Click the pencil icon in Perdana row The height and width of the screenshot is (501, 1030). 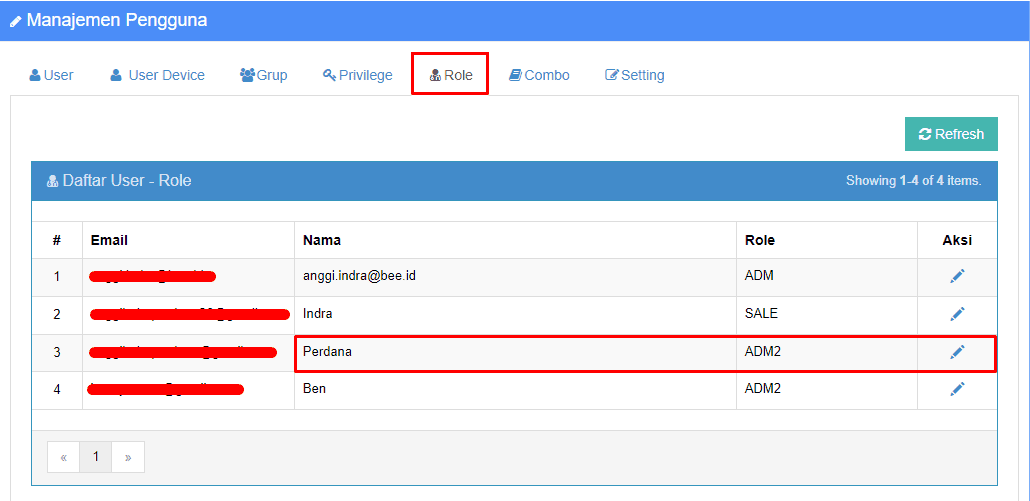pos(957,352)
